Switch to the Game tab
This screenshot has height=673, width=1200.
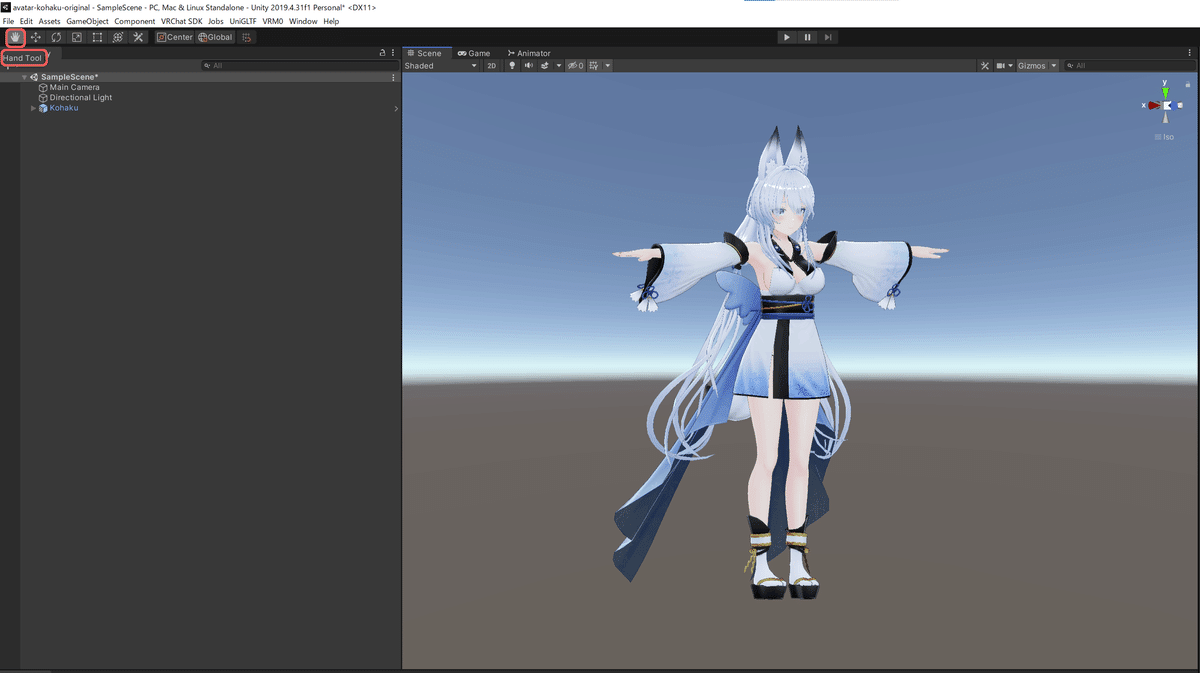tap(474, 53)
